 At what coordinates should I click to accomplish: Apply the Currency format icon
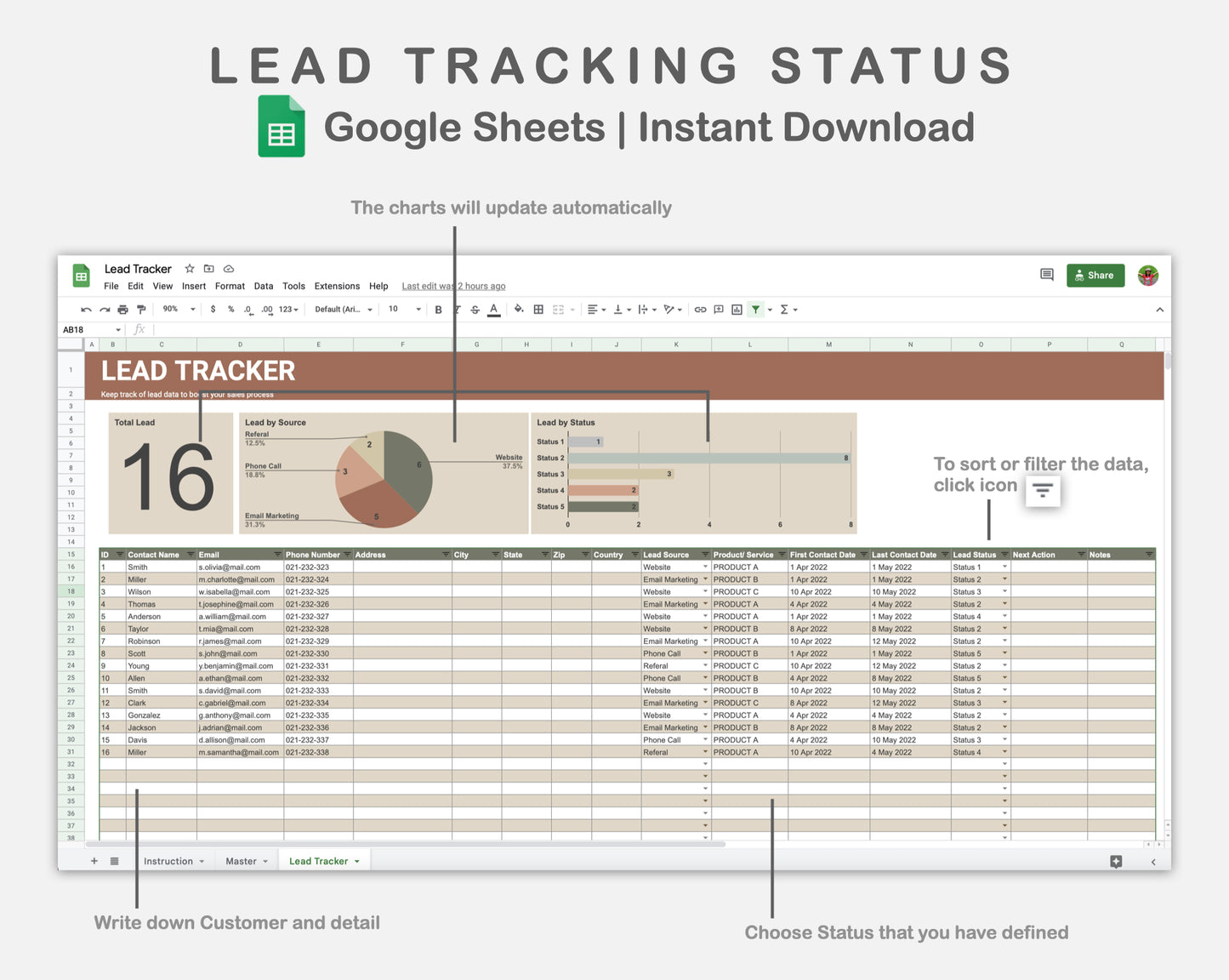[x=212, y=309]
